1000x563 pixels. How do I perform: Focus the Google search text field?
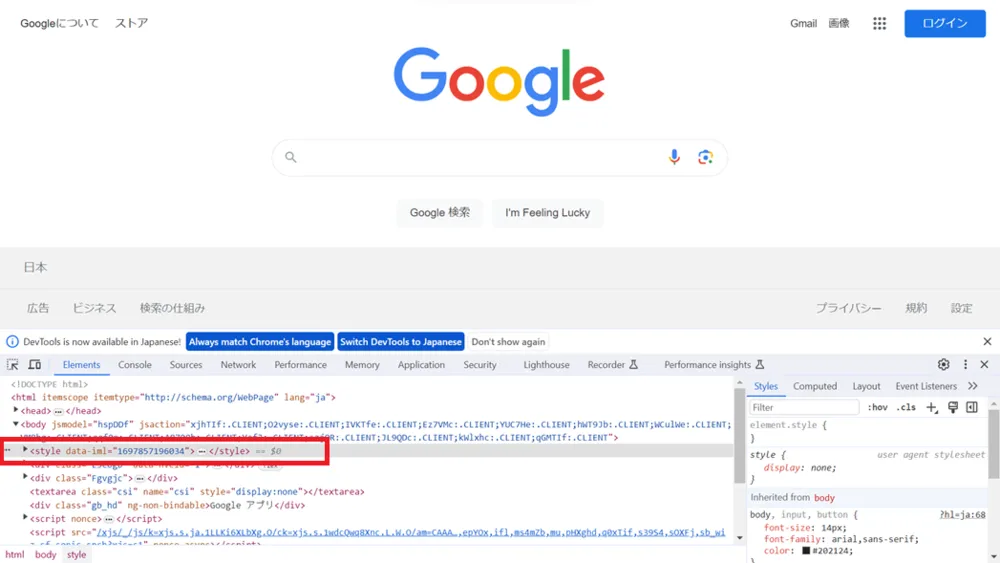(x=482, y=157)
